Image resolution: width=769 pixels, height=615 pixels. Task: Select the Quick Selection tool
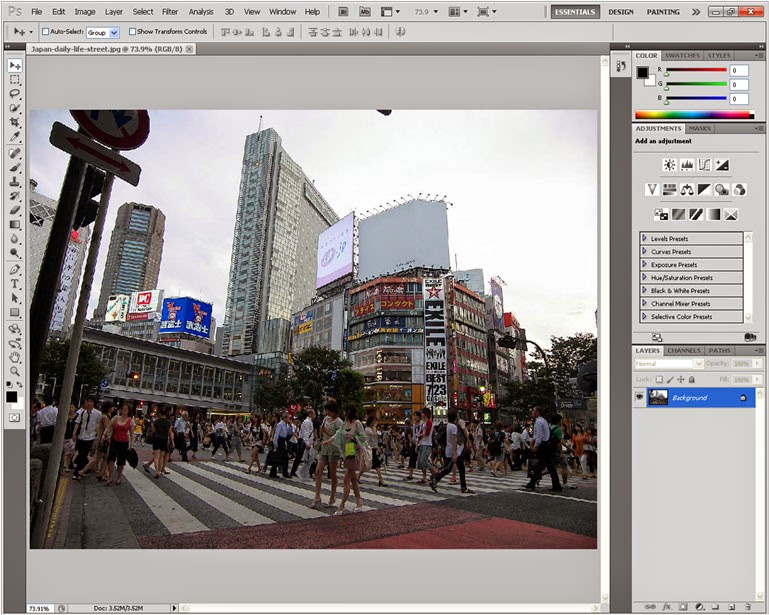tap(15, 107)
